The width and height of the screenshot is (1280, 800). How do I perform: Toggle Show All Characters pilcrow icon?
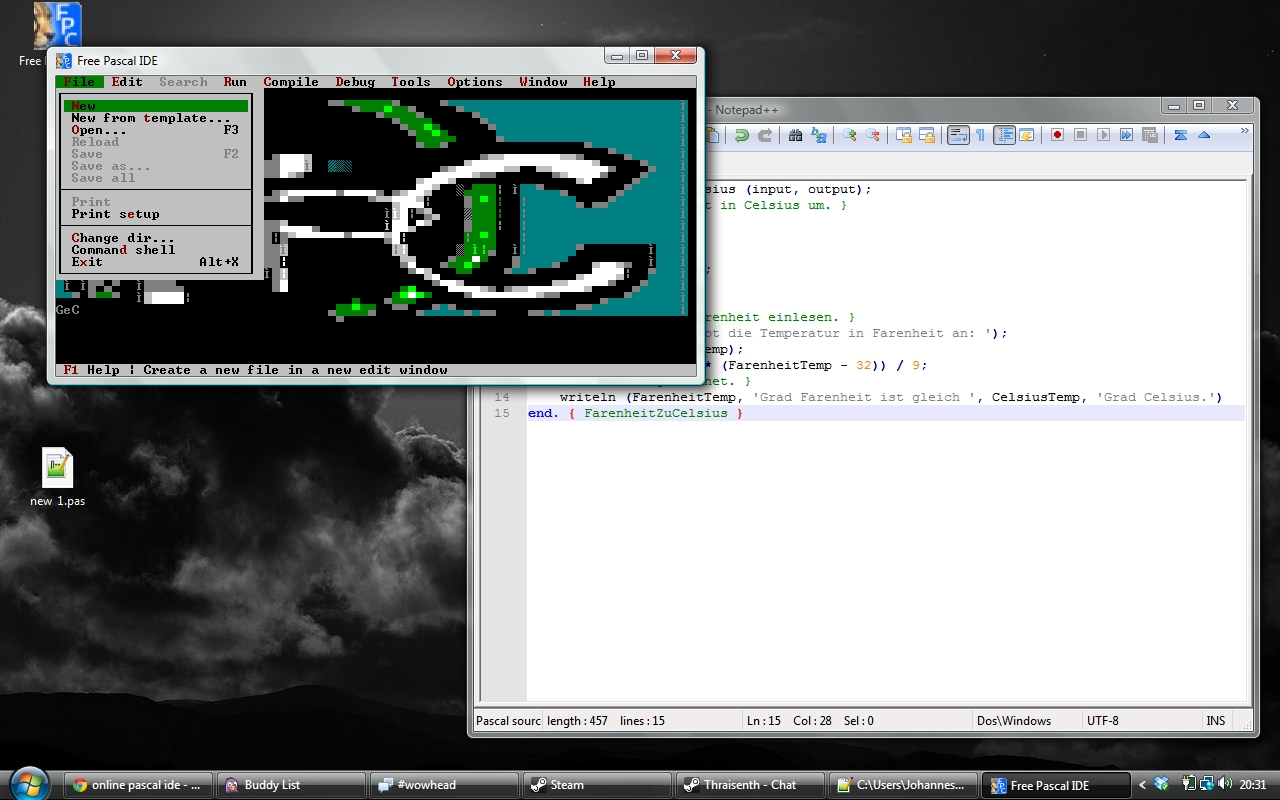pos(980,135)
